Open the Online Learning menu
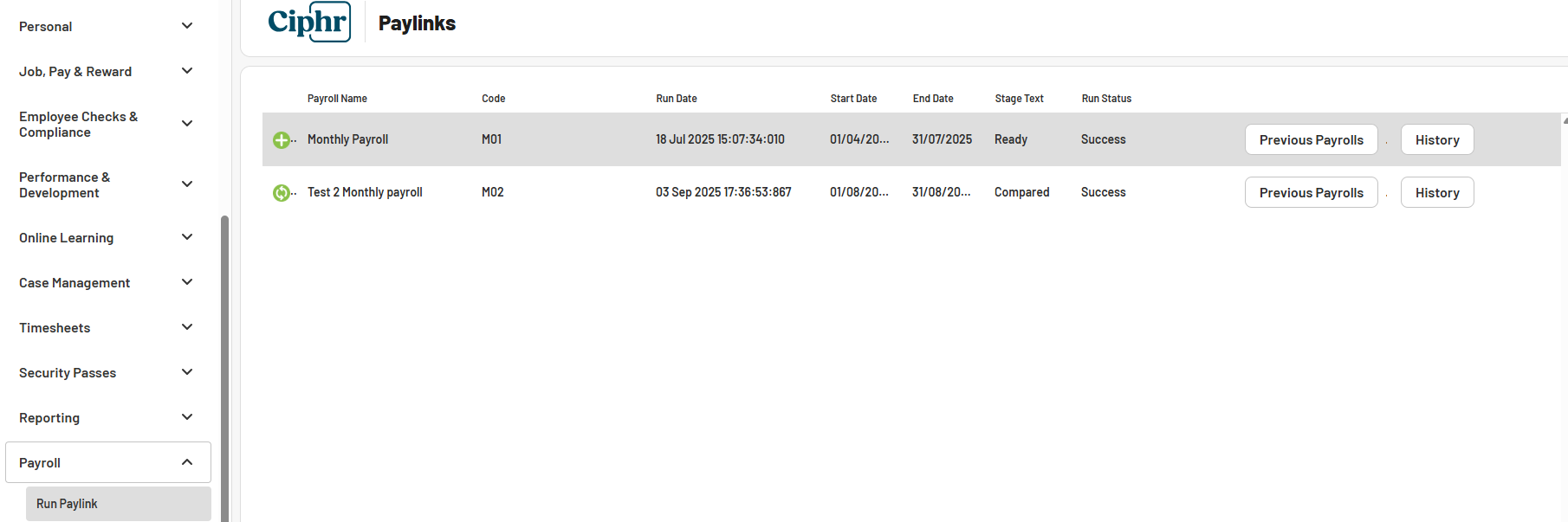Image resolution: width=1568 pixels, height=522 pixels. pos(66,238)
